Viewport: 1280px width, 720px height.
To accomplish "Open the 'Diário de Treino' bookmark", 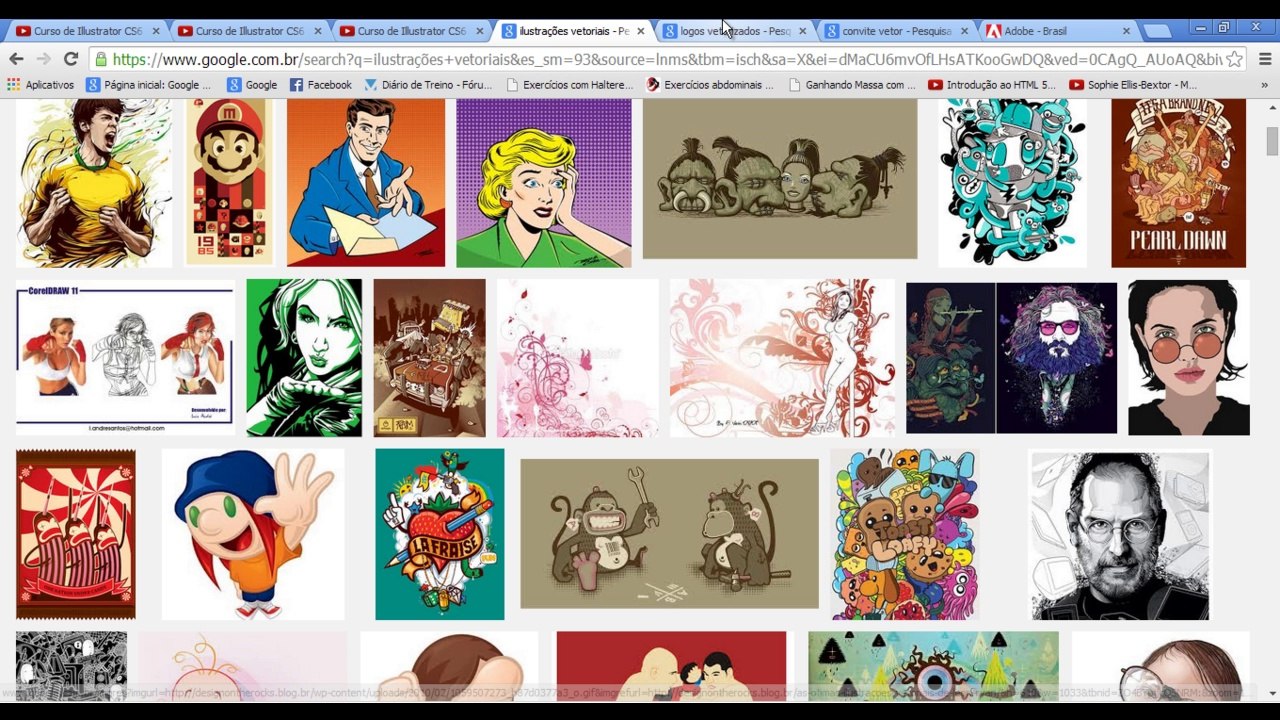I will point(428,85).
